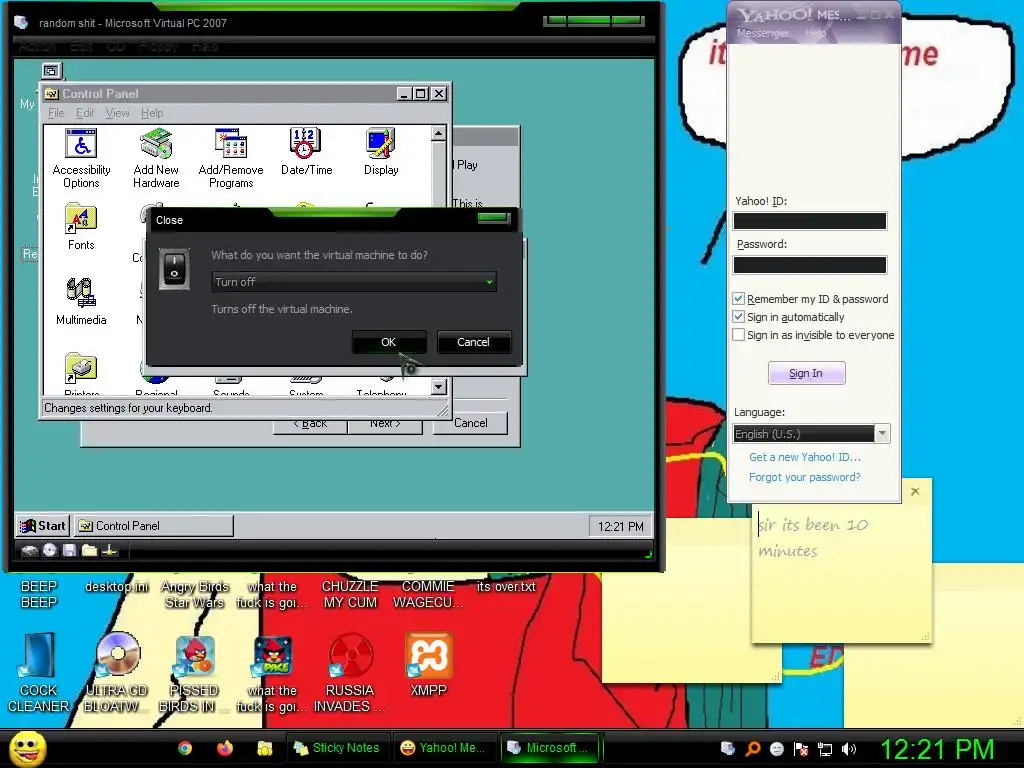Click the Control Panel scroll down arrow
The height and width of the screenshot is (768, 1024).
point(439,387)
